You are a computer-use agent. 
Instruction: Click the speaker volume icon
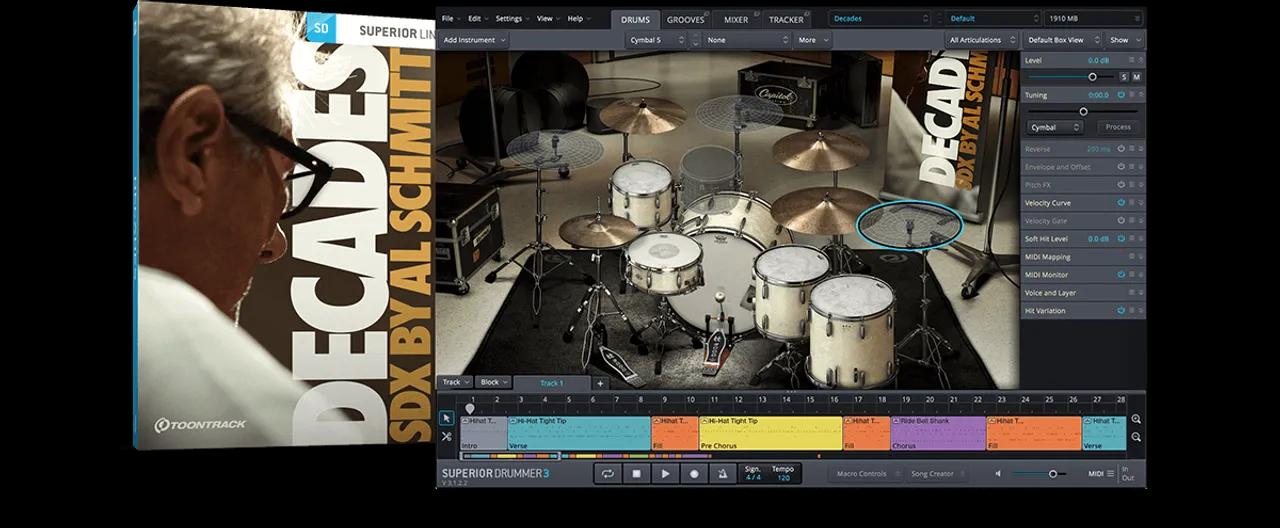click(x=998, y=474)
